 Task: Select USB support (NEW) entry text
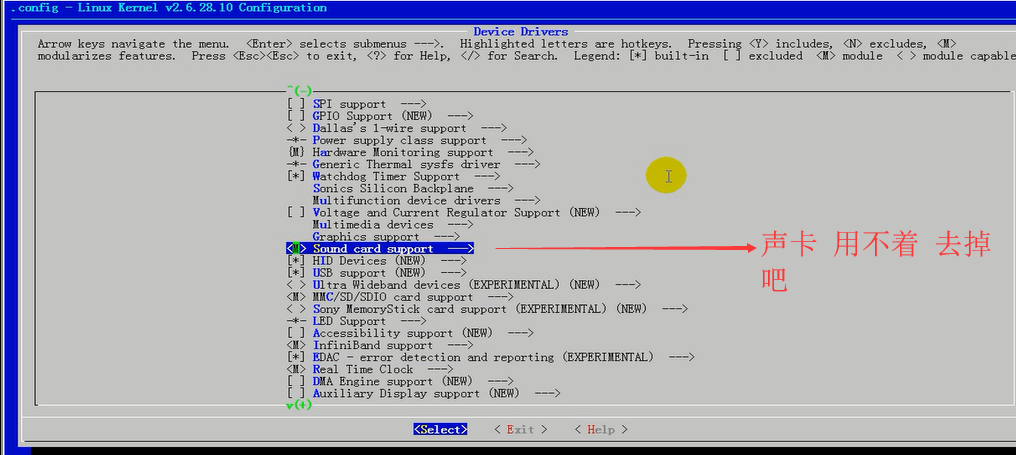369,273
